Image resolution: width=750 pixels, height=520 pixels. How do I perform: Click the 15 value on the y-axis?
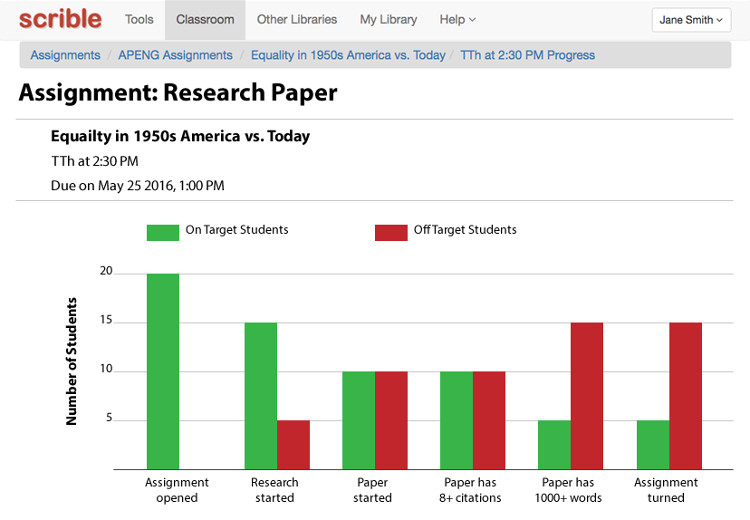click(106, 320)
